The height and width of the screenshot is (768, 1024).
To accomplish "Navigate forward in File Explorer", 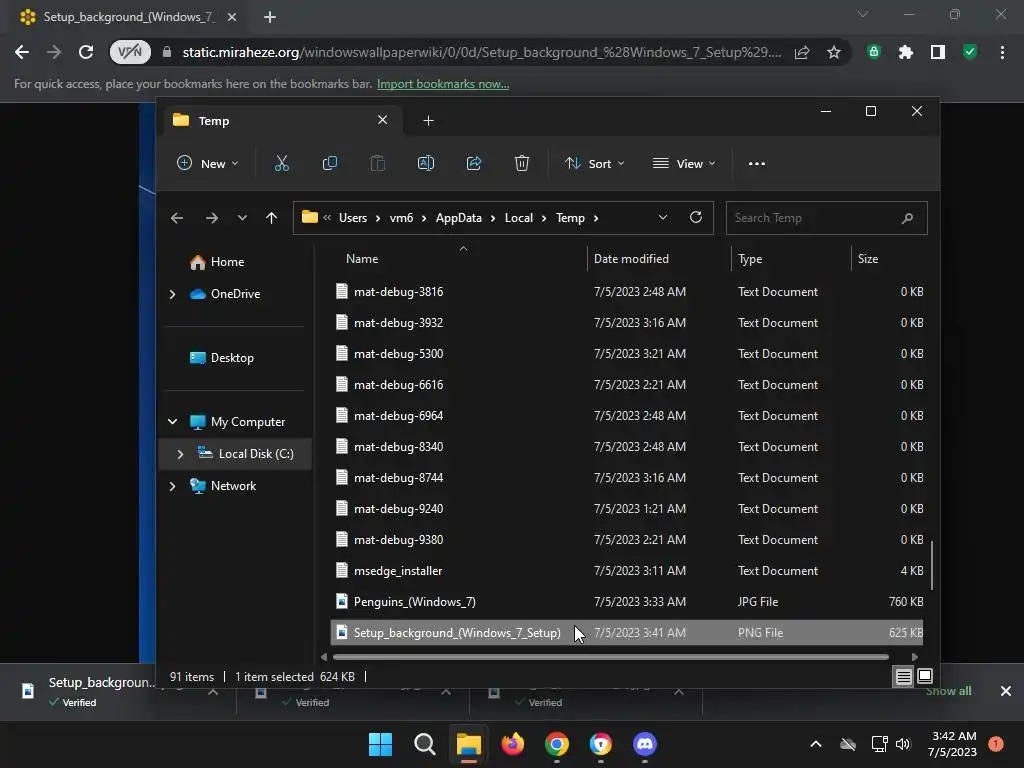I will 212,218.
